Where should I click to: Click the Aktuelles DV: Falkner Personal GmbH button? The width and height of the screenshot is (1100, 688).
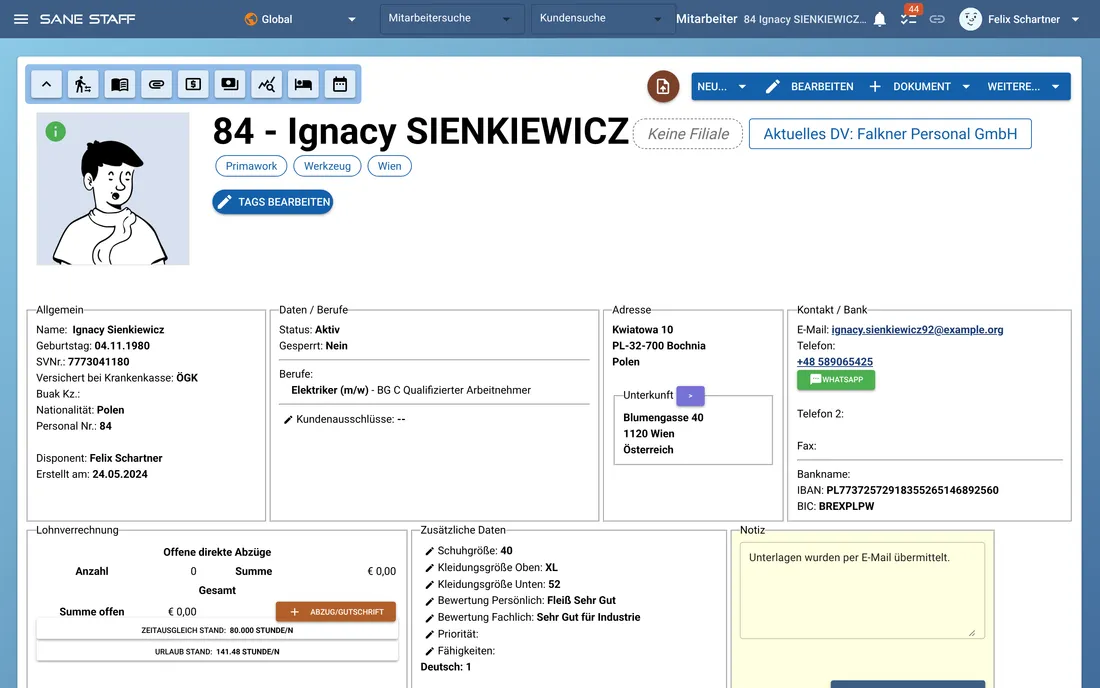pos(890,134)
